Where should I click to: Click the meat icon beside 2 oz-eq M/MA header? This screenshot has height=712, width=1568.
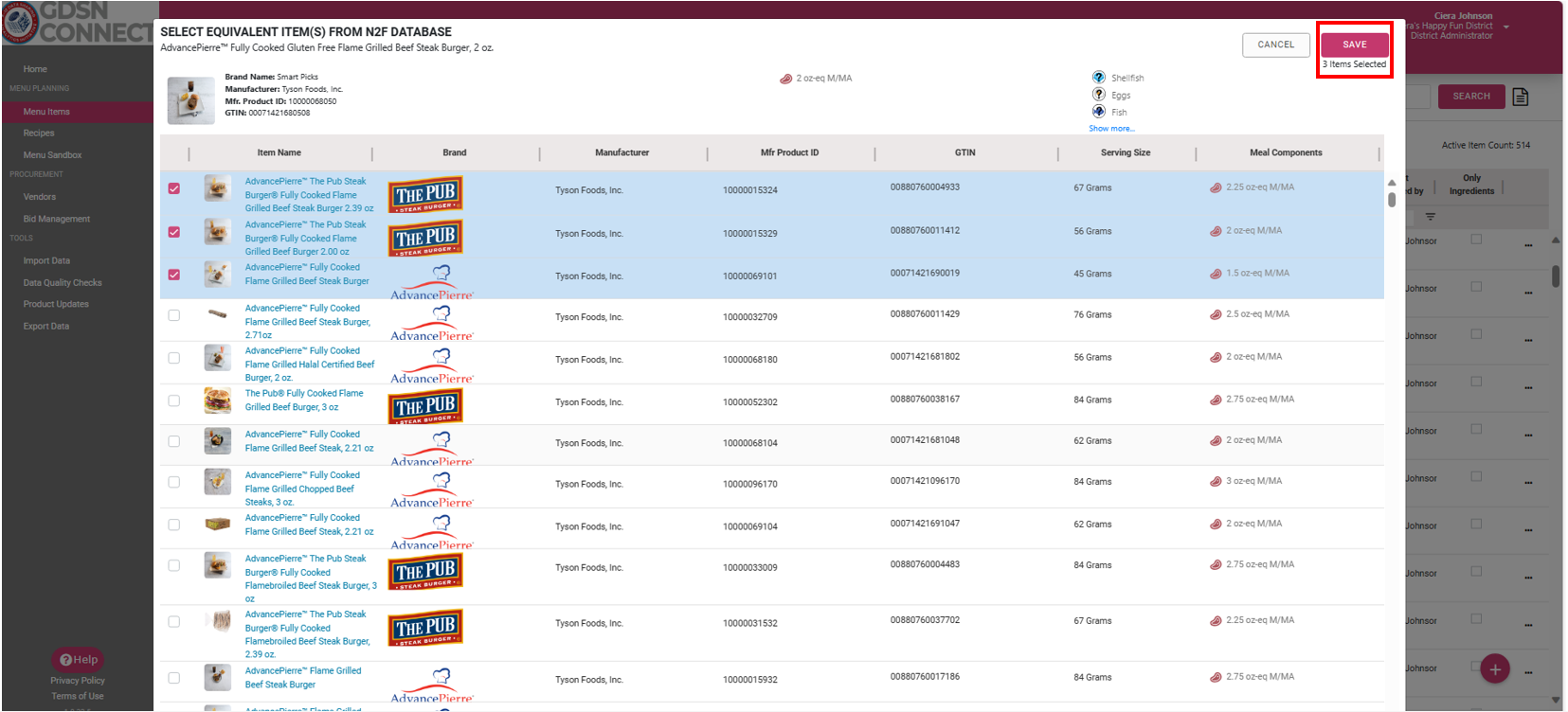click(x=785, y=79)
